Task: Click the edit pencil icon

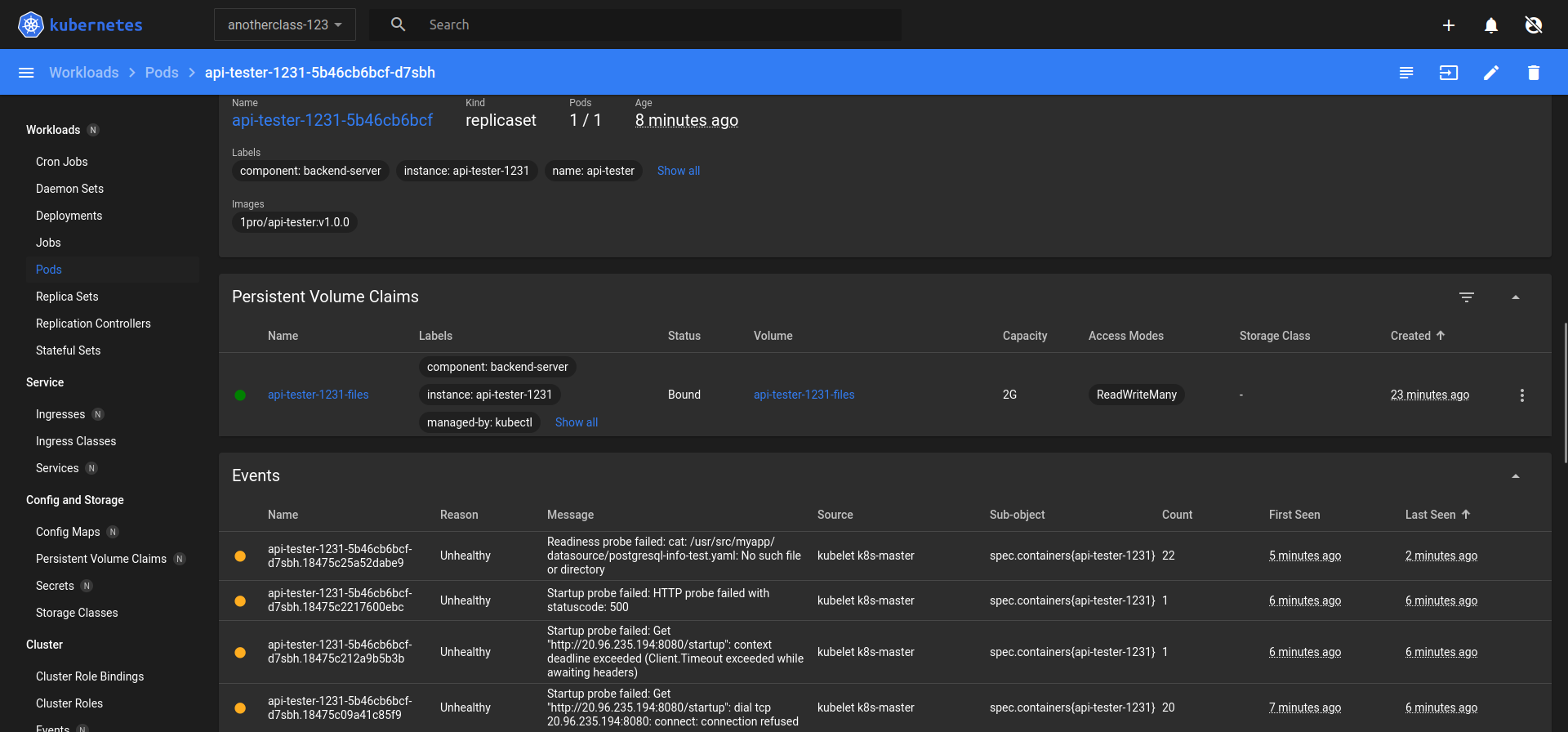Action: [1491, 73]
